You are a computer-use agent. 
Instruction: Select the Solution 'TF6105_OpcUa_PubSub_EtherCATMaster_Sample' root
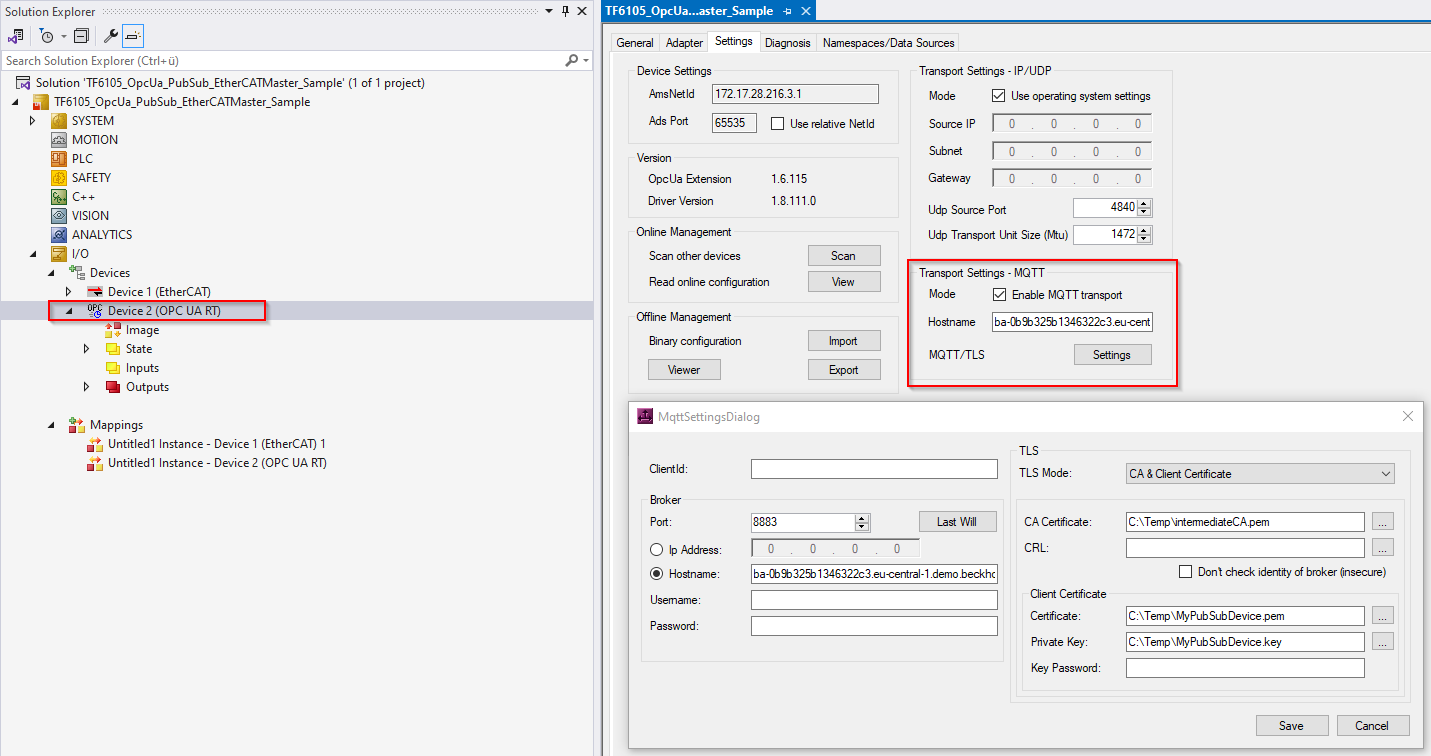230,83
